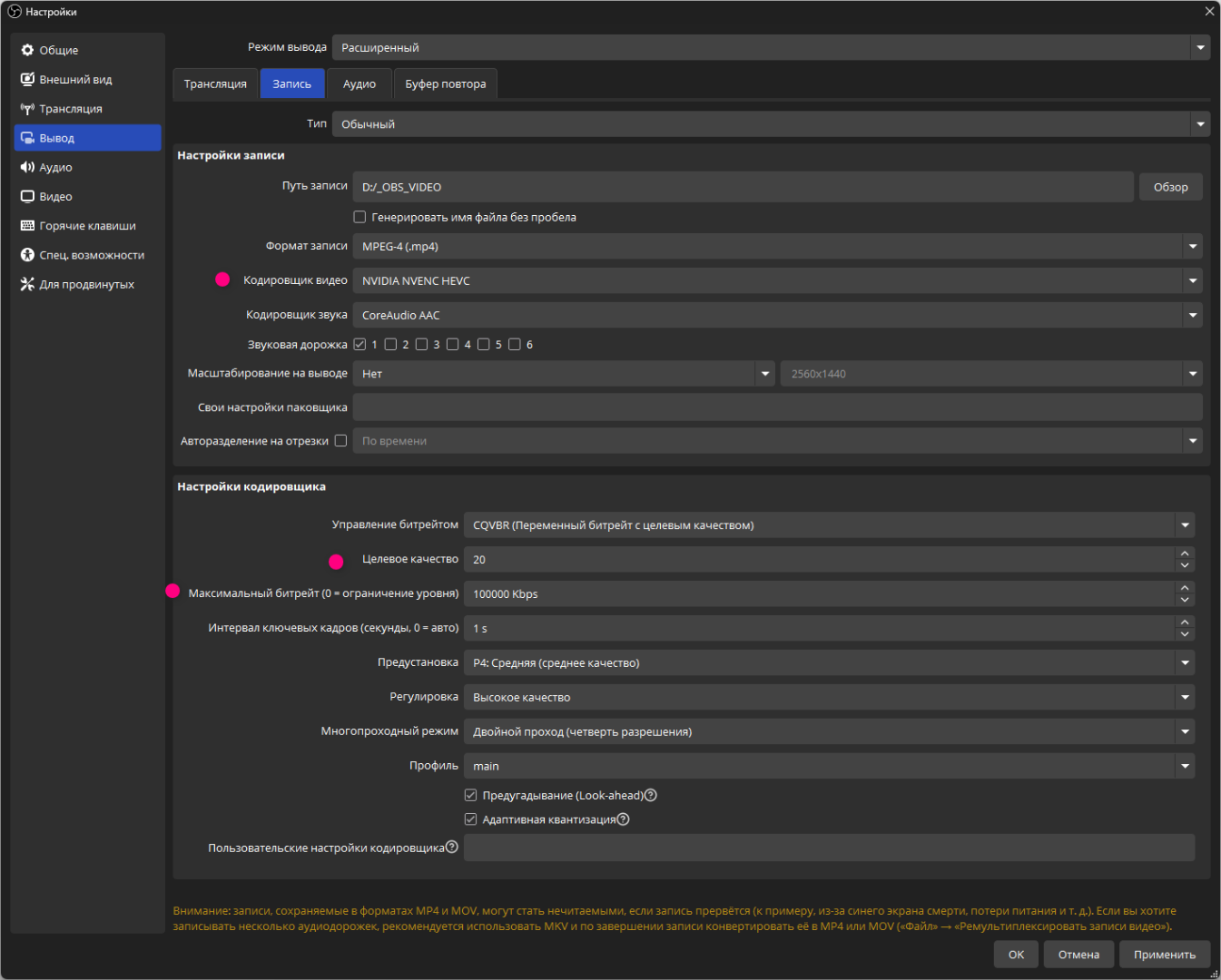The height and width of the screenshot is (980, 1221).
Task: Click the Спец. возможности accessibility icon
Action: (27, 255)
